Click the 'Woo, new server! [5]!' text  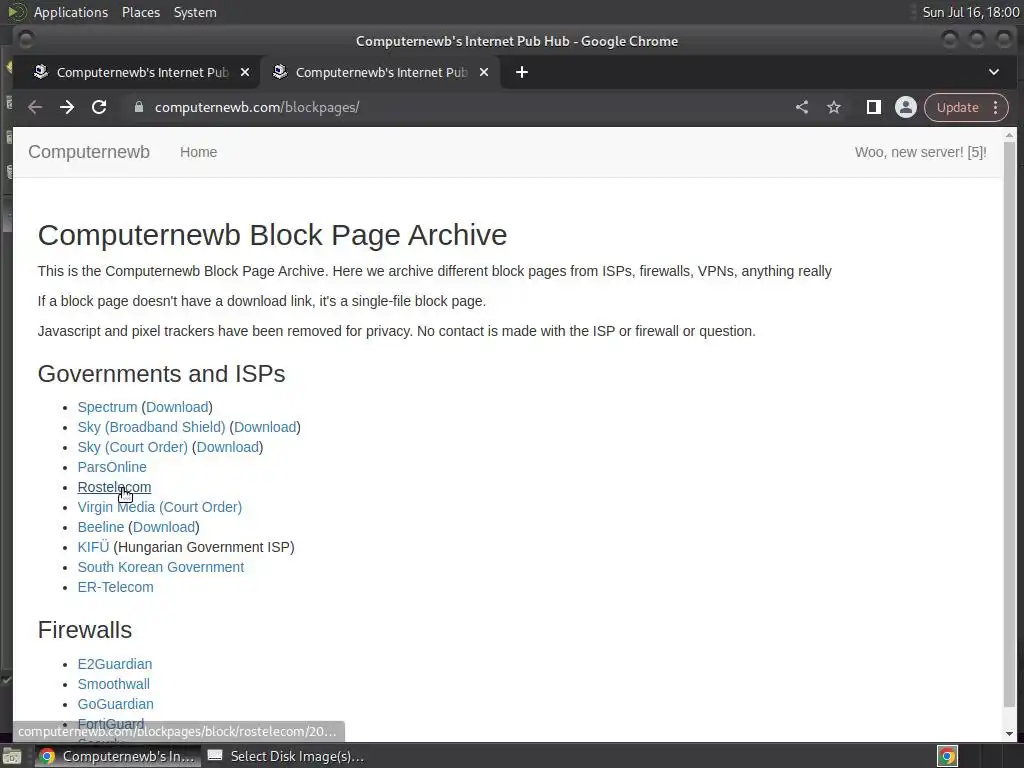pyautogui.click(x=920, y=152)
